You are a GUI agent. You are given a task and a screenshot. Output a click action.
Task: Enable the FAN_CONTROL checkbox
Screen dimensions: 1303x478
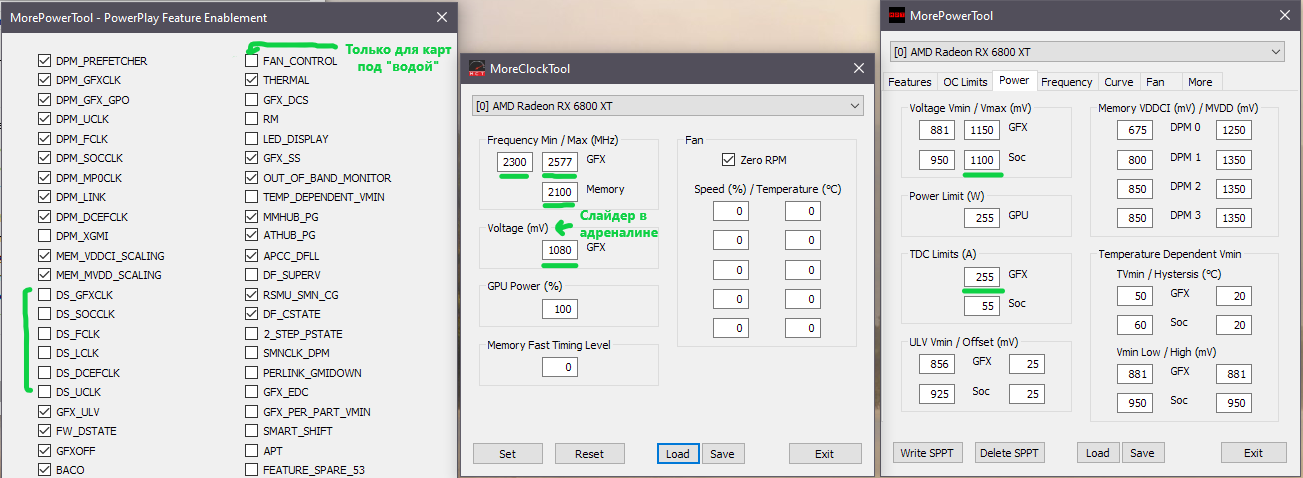[251, 61]
